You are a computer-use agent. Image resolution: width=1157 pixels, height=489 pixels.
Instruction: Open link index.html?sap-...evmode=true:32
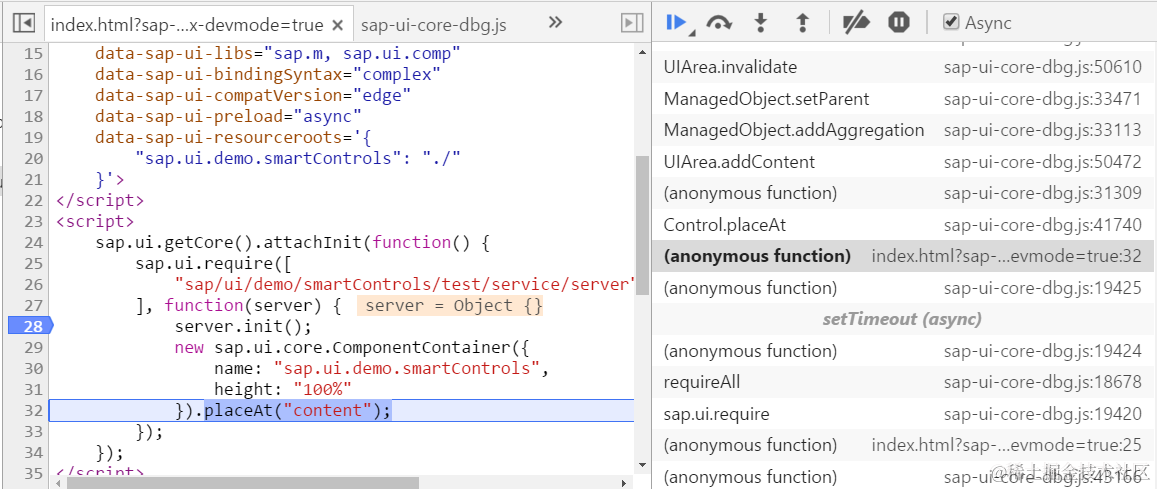(1006, 257)
